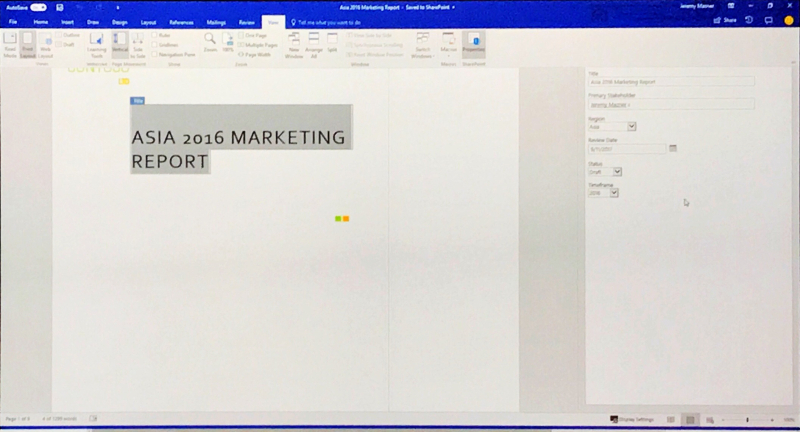Select Web Layout icon in status bar
Viewport: 800px width, 432px height.
[x=710, y=420]
